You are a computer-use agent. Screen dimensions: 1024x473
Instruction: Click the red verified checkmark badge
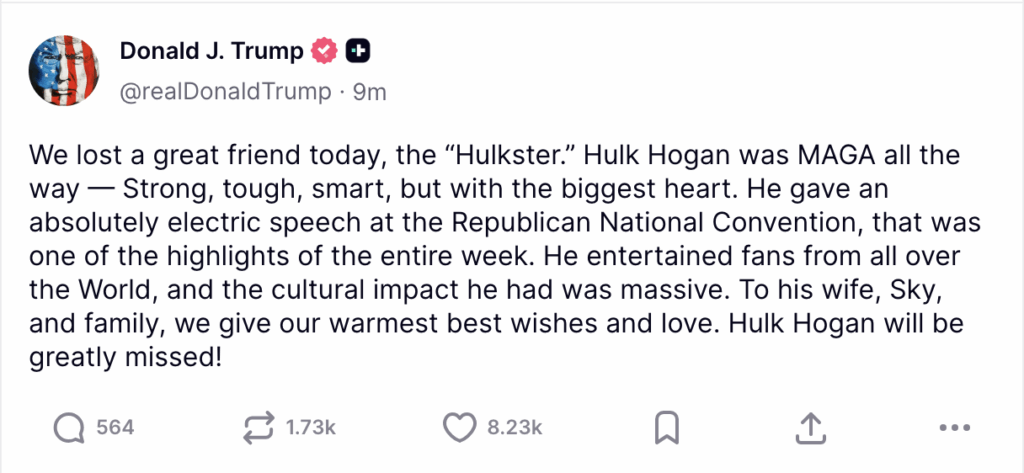click(x=324, y=51)
